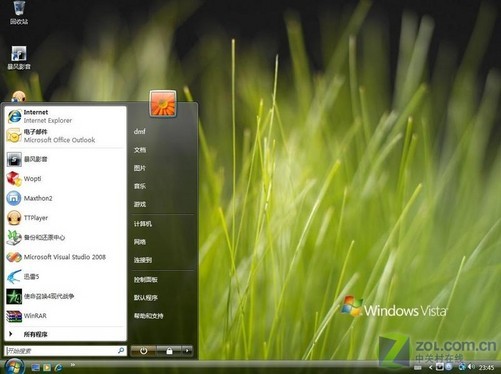Lock the computer with the padlock button
Screen dimensions: 501x374
tap(169, 351)
